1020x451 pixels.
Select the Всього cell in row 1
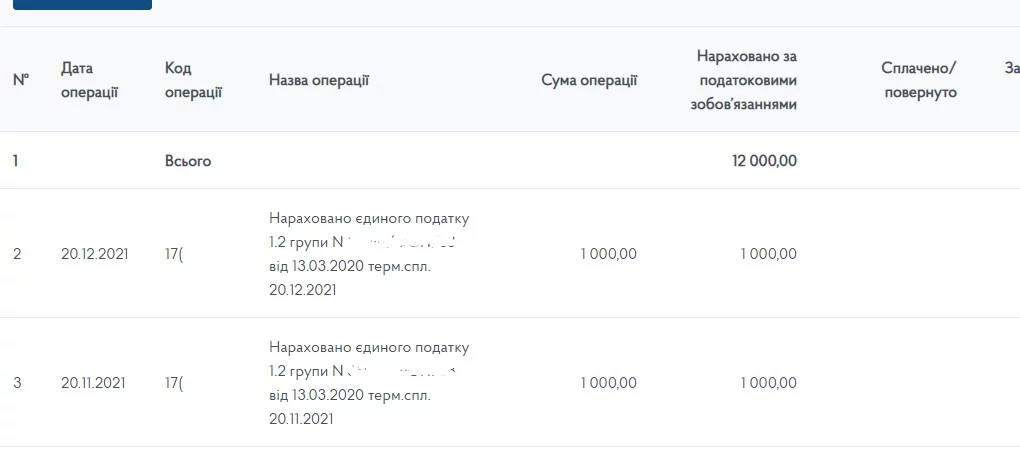[x=188, y=160]
